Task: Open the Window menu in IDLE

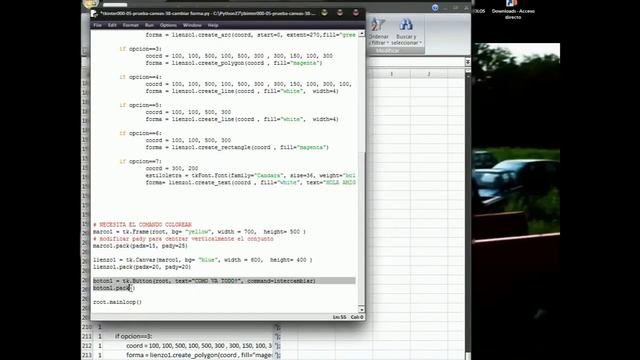Action: 192,25
